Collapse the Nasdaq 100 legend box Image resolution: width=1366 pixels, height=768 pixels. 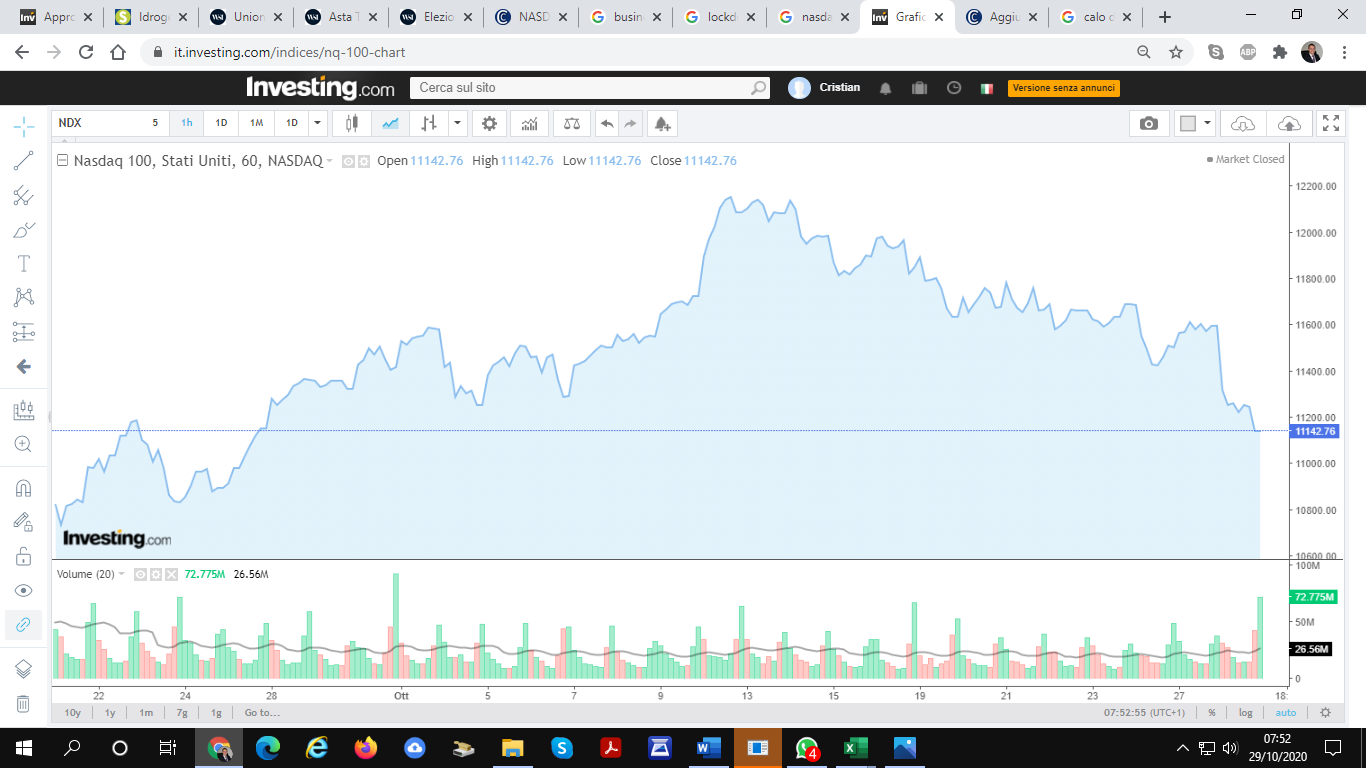tap(63, 161)
